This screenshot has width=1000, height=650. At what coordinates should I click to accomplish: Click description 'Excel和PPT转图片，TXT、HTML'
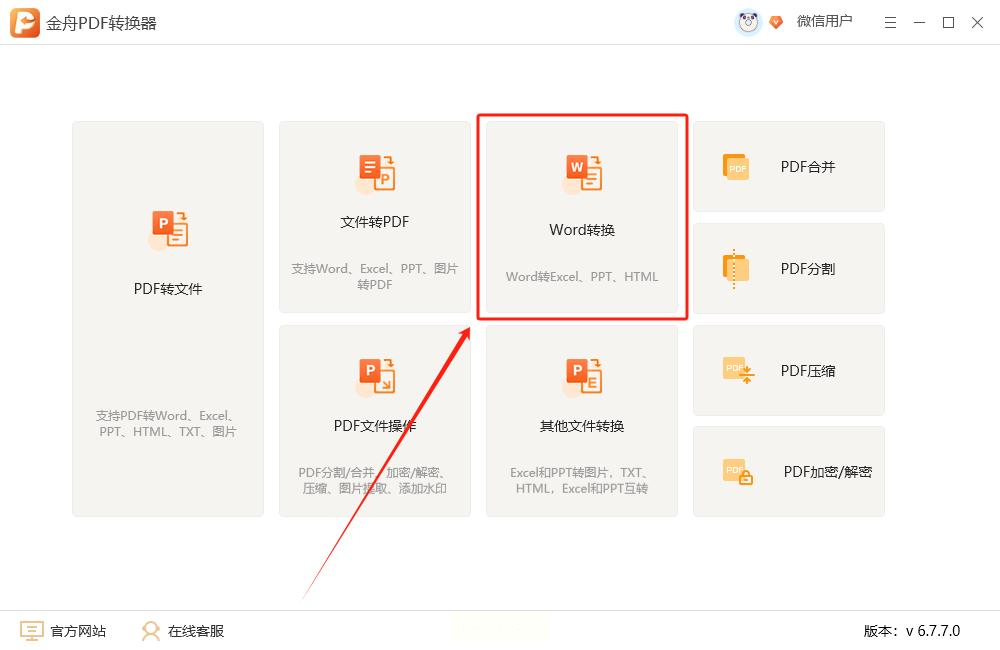[x=582, y=480]
